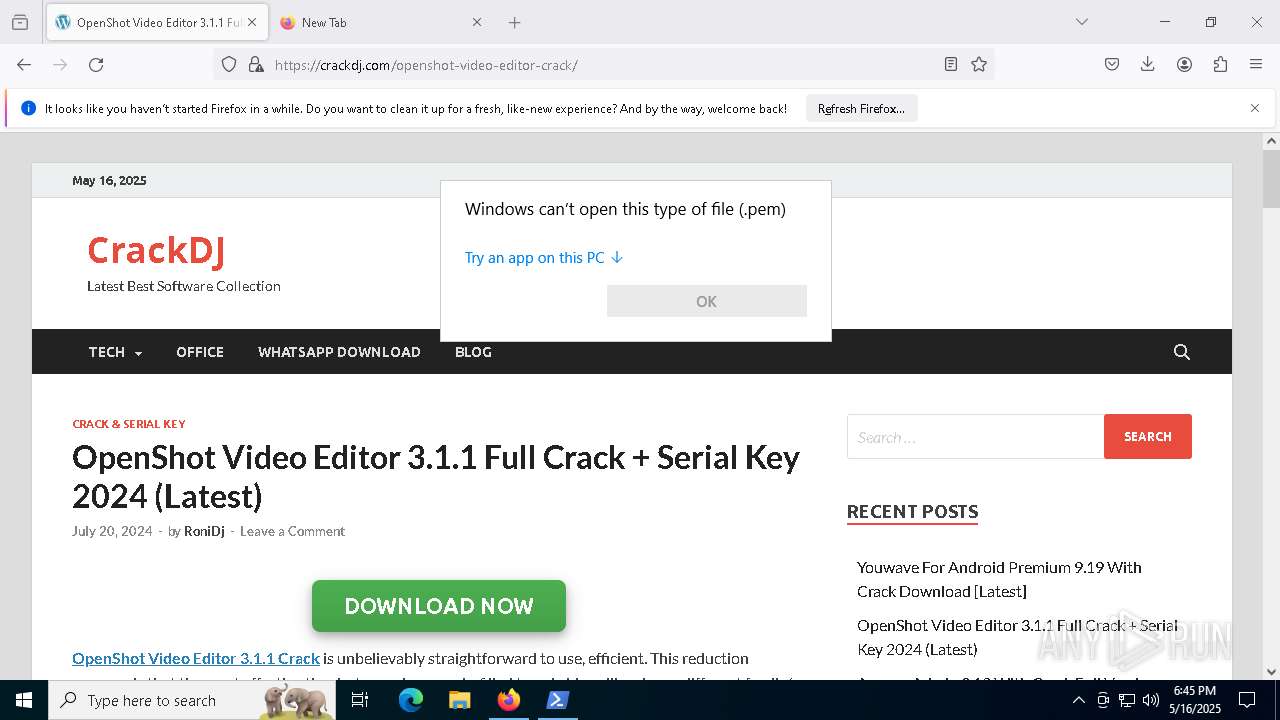The image size is (1280, 720).
Task: Open CRACK & SERIAL KEY category link
Action: (129, 424)
